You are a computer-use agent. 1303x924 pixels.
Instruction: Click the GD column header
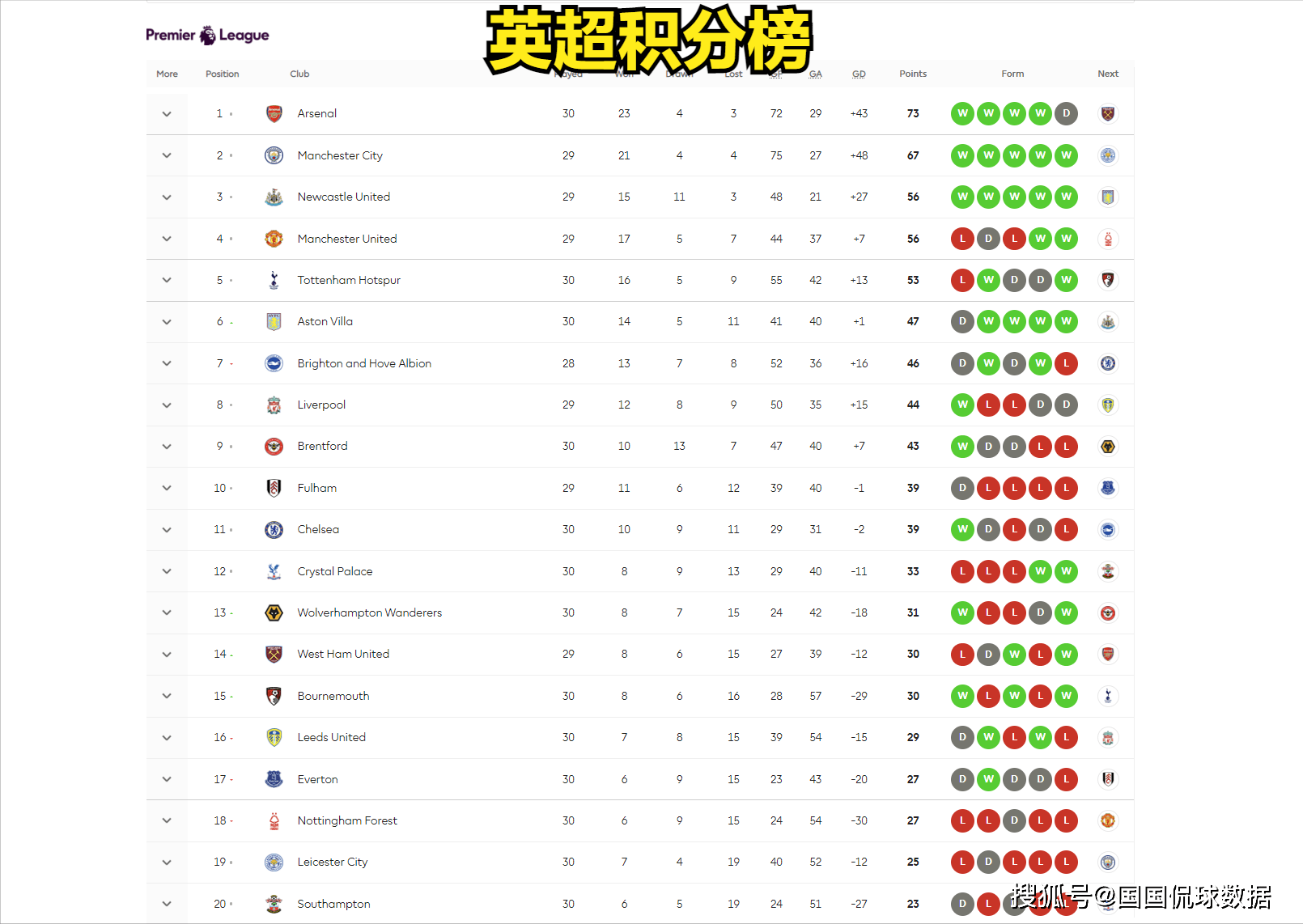coord(859,74)
